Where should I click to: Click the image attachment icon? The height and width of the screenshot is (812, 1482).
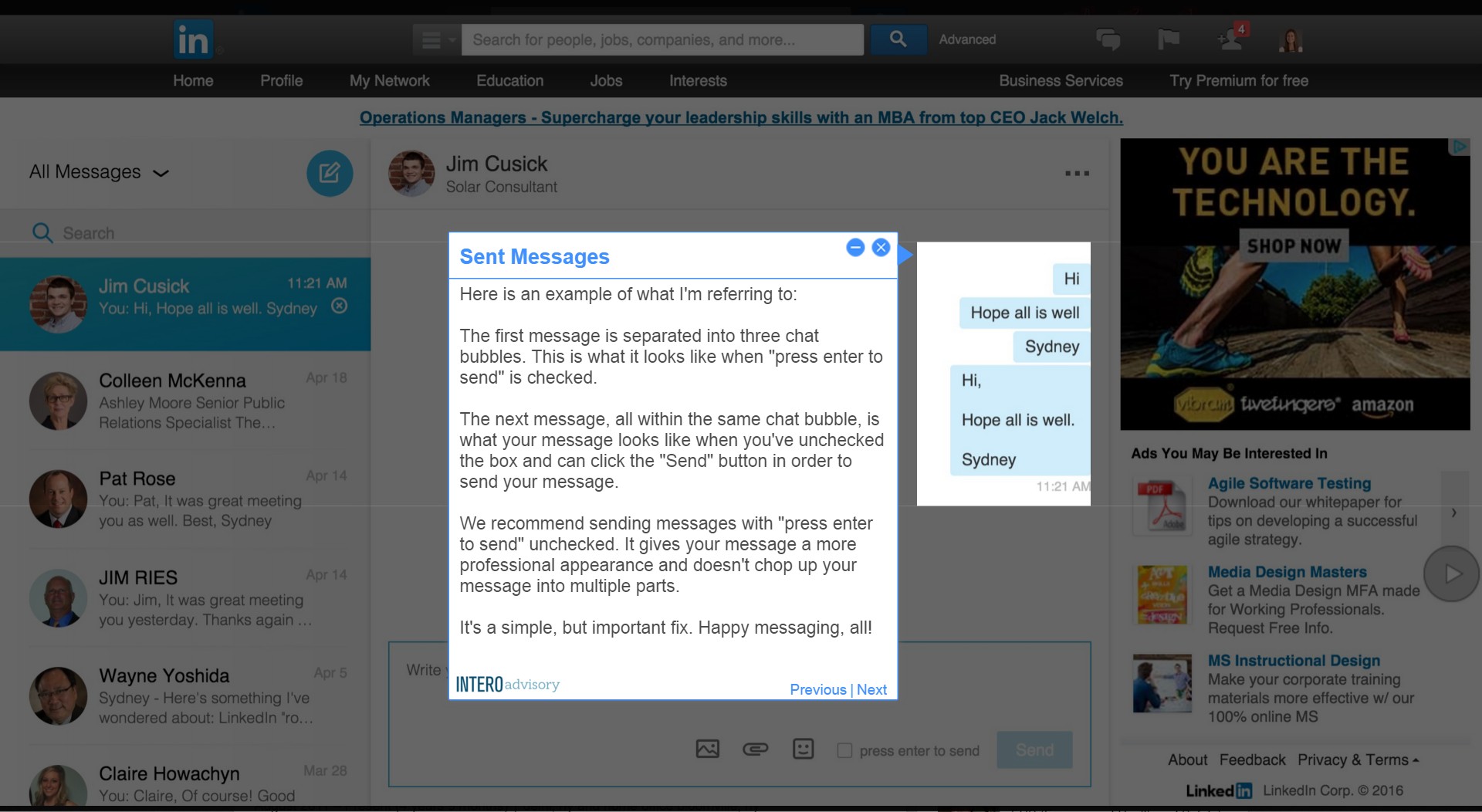coord(707,749)
